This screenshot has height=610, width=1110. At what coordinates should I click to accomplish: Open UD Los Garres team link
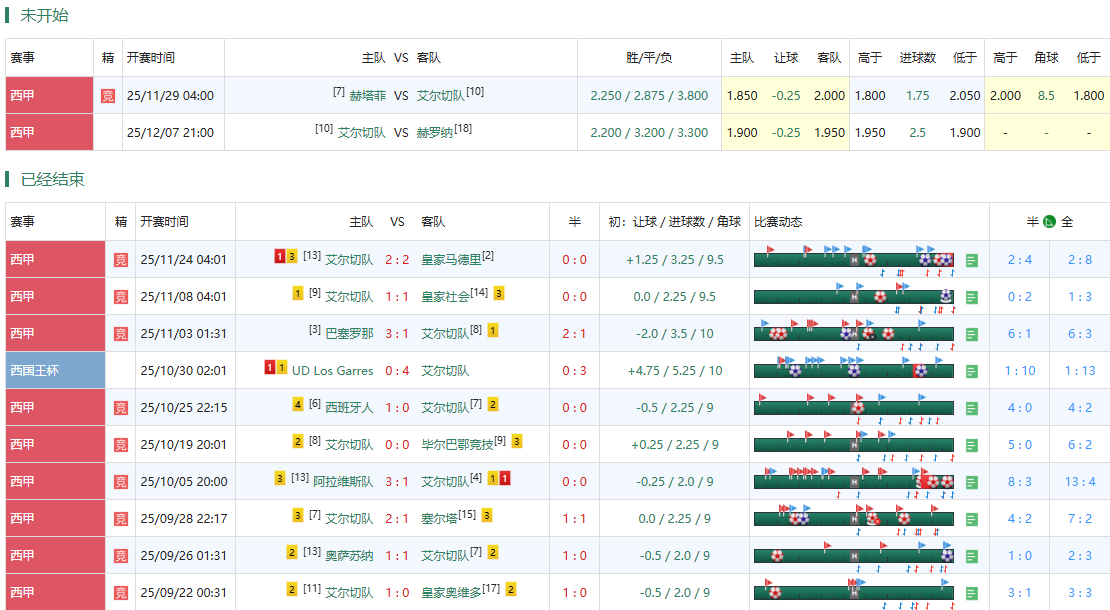tap(332, 371)
